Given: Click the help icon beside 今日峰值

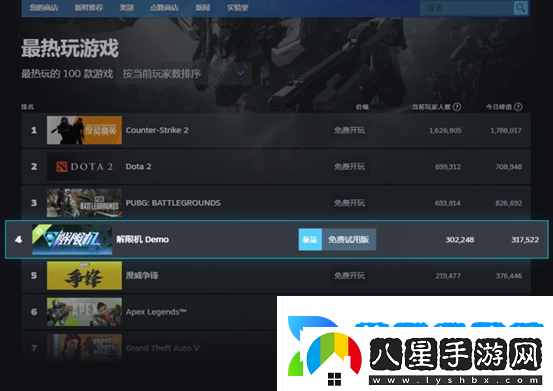Looking at the screenshot, I should click(x=518, y=107).
